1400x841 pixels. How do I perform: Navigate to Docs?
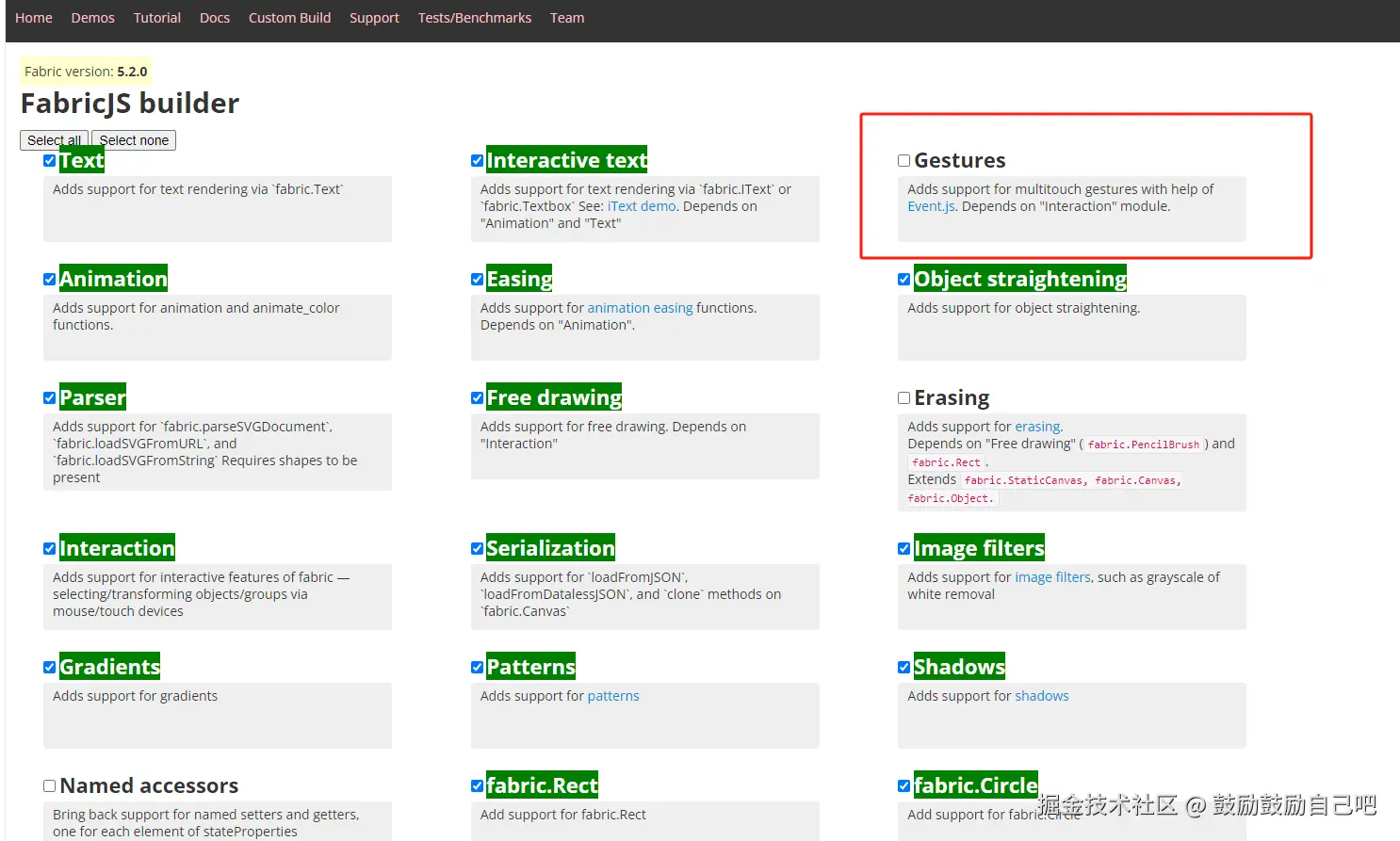pos(215,18)
